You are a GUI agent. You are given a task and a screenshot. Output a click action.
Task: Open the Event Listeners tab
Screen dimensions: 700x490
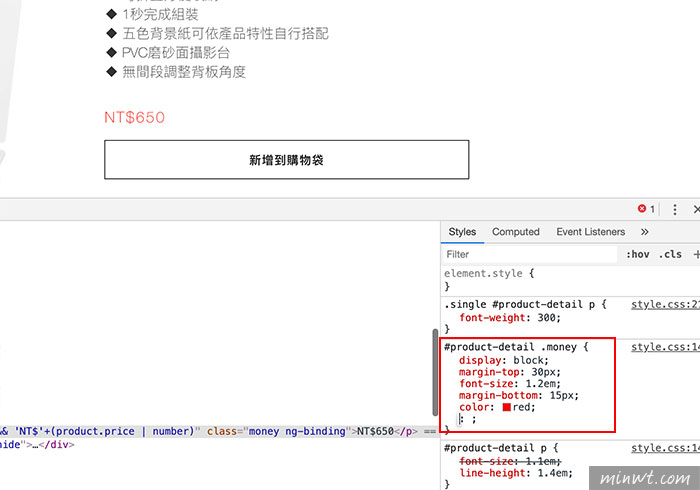click(590, 232)
